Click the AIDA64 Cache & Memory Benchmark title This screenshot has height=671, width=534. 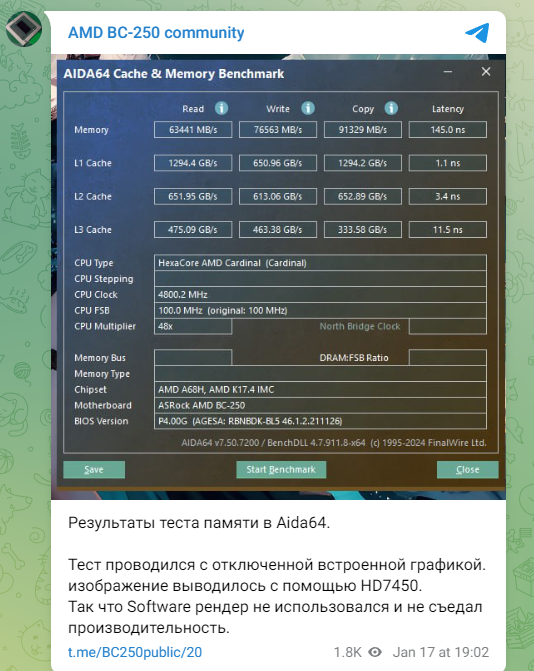pos(174,74)
